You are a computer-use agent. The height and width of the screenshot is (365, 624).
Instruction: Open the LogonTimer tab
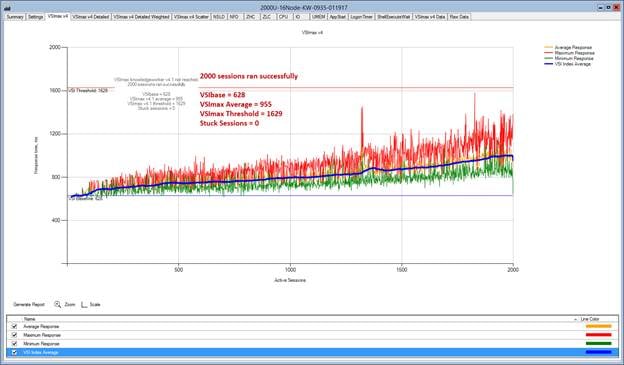[361, 17]
